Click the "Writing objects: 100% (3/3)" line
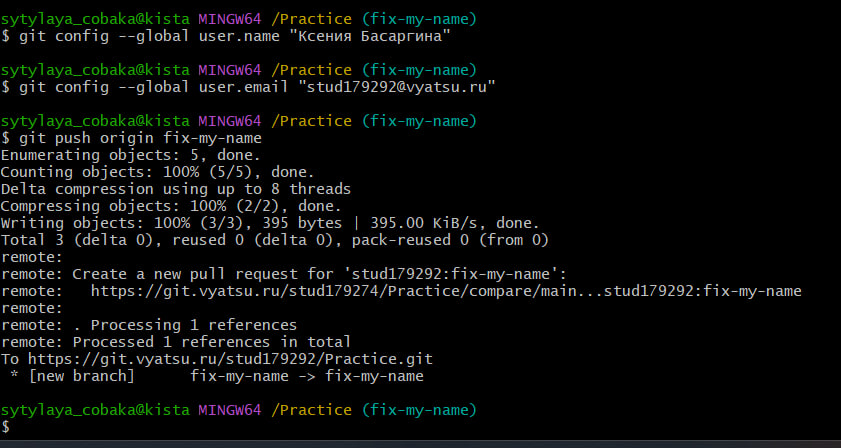841x448 pixels. pos(270,223)
